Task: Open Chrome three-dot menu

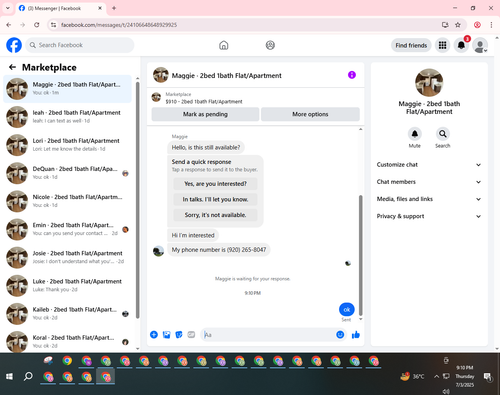Action: (491, 25)
